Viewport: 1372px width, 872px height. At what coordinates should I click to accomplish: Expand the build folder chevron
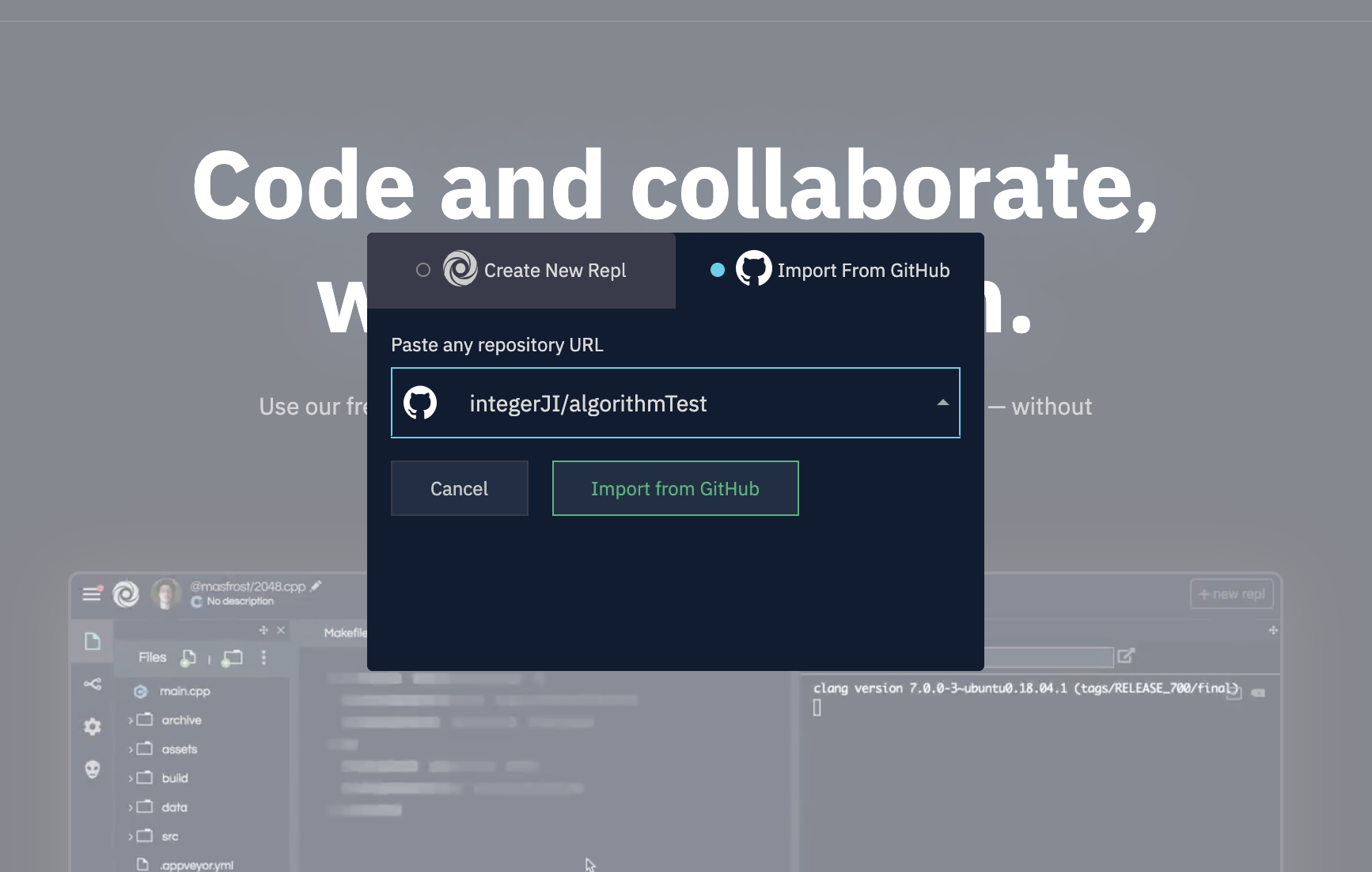click(131, 779)
